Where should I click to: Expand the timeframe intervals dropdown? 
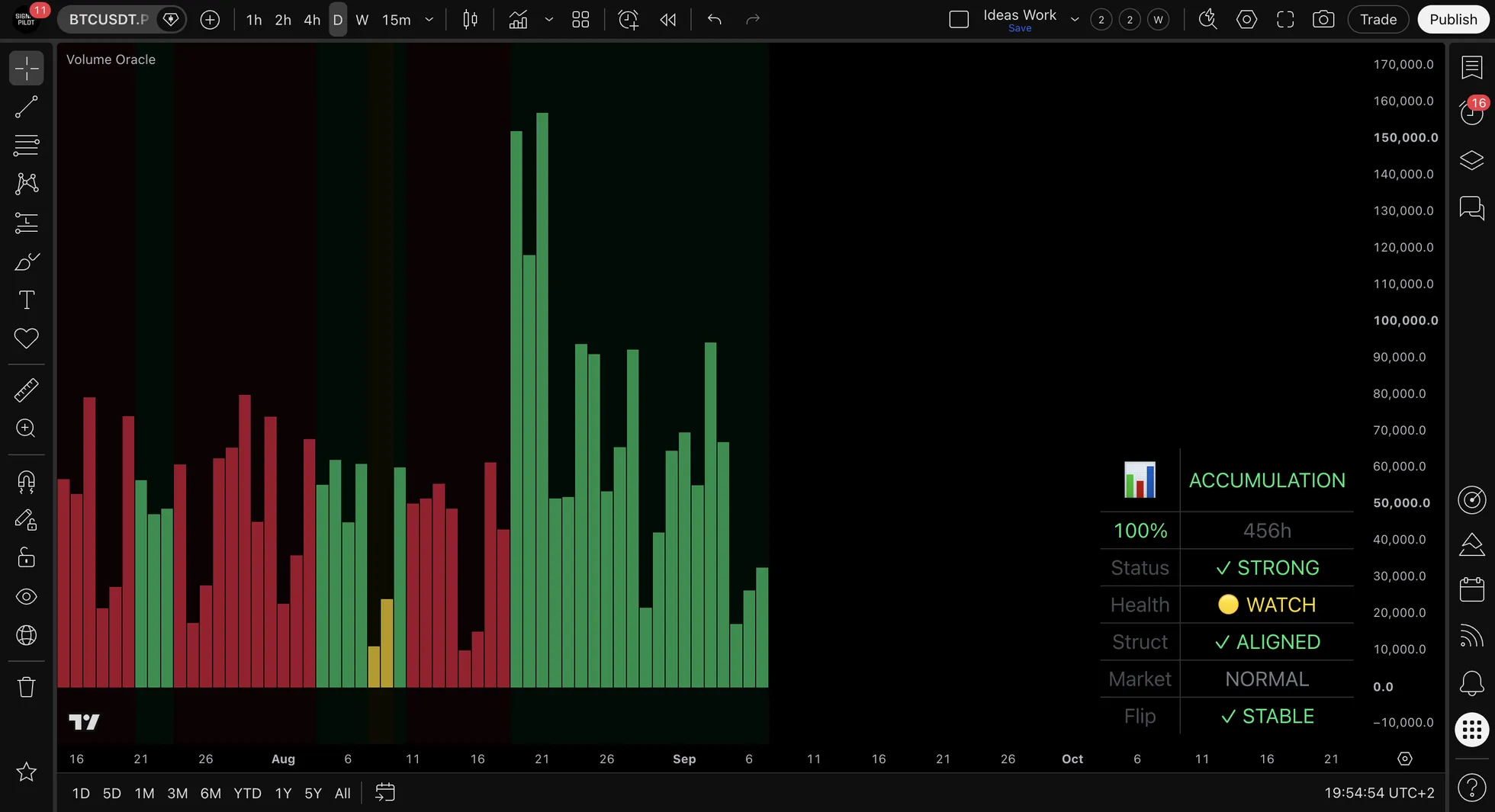[429, 20]
